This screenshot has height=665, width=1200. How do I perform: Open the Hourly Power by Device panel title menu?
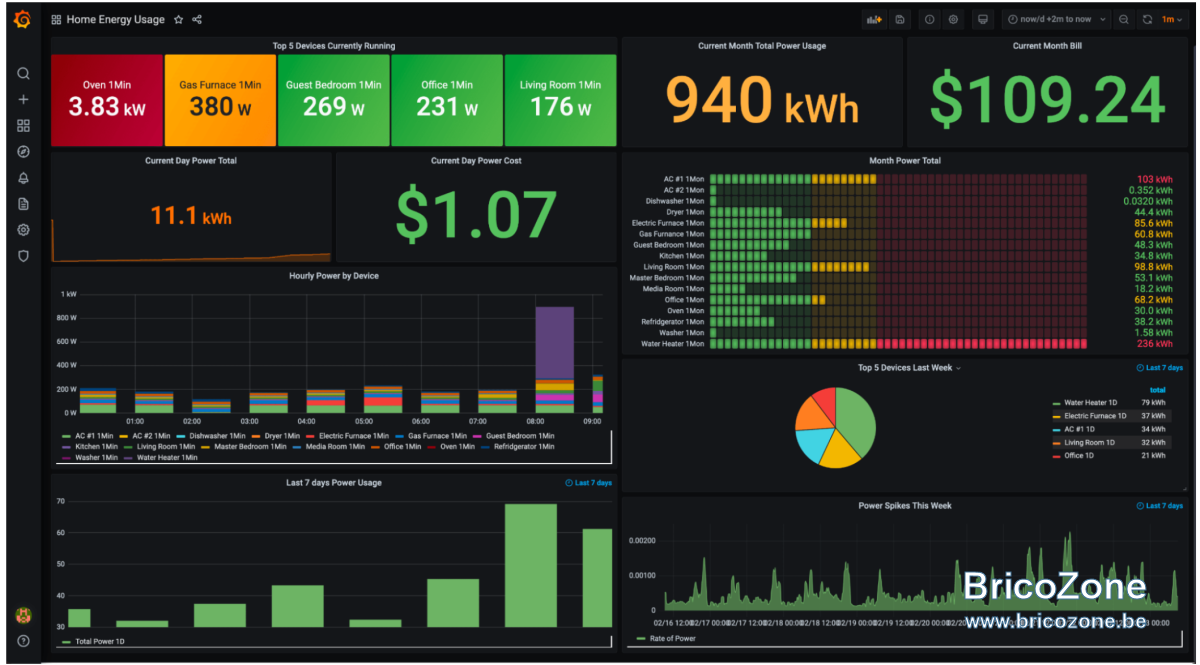(334, 276)
